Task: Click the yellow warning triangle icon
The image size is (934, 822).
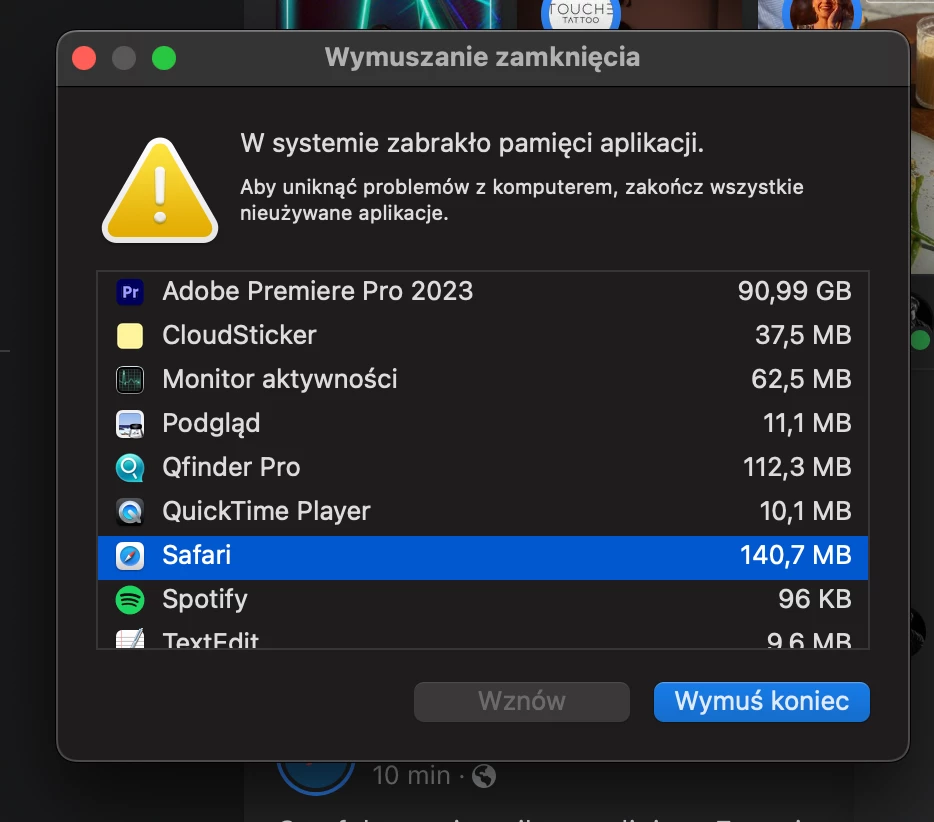Action: click(x=160, y=191)
